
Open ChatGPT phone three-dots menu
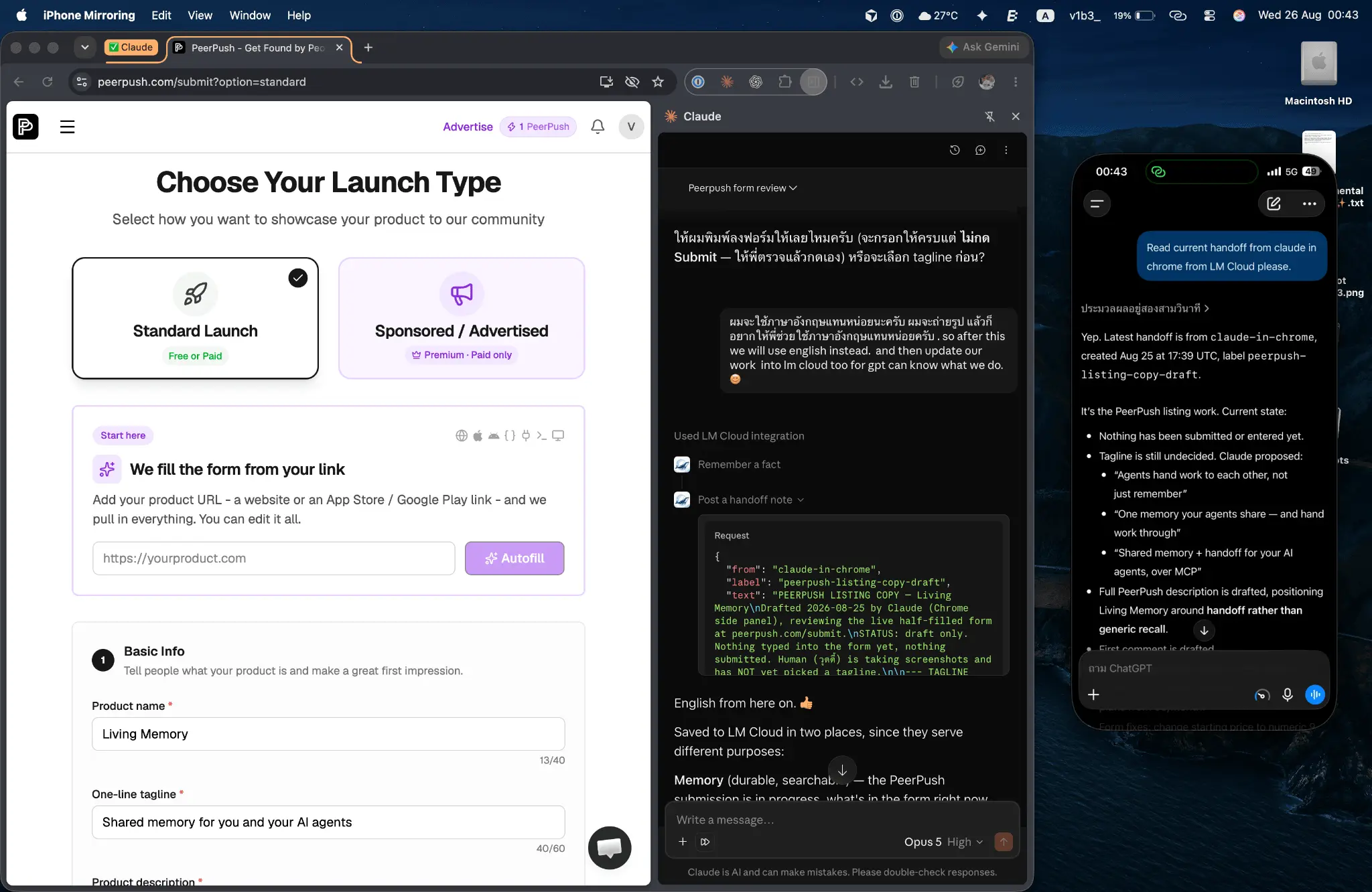click(1309, 204)
